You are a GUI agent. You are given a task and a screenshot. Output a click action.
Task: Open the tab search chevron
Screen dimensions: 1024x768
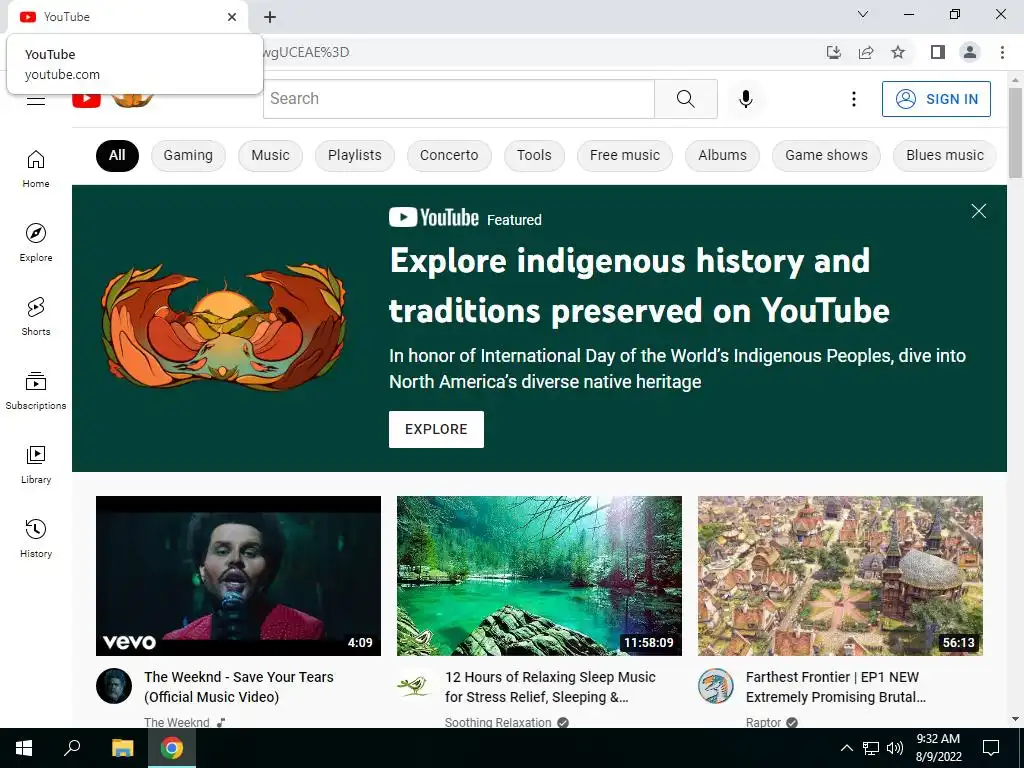click(863, 14)
